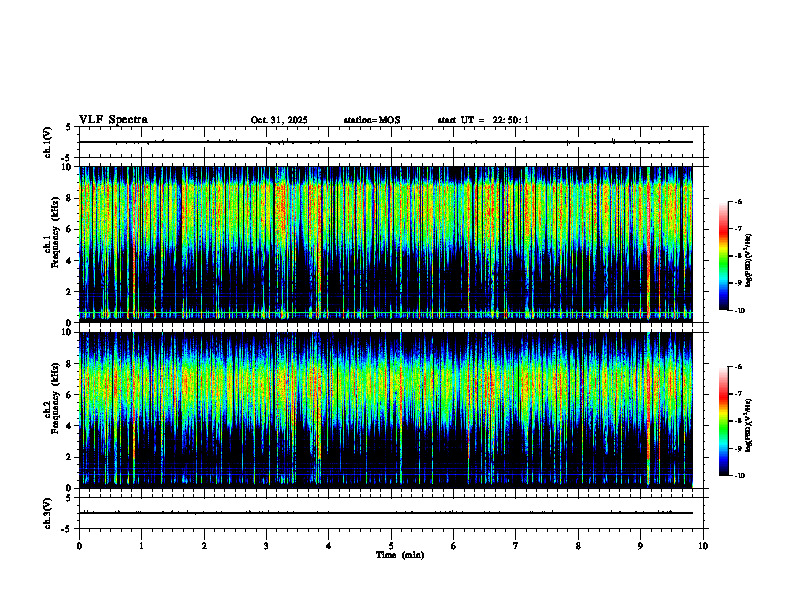Click the time axis tick label "9"
The height and width of the screenshot is (612, 792).
[x=640, y=546]
